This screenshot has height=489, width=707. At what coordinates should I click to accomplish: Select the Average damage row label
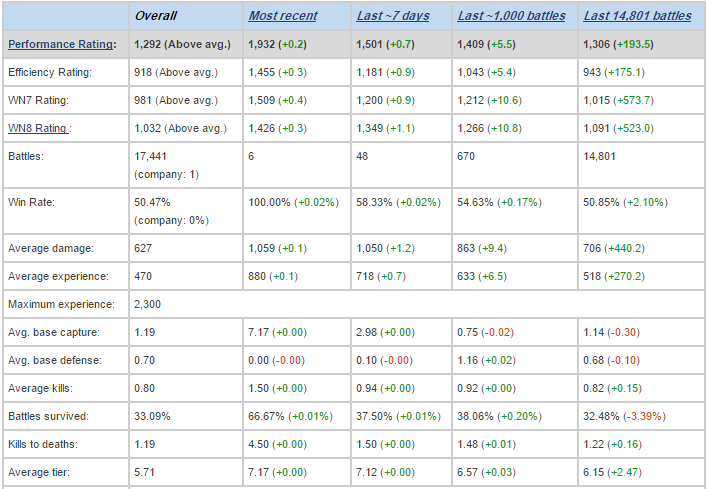50,248
